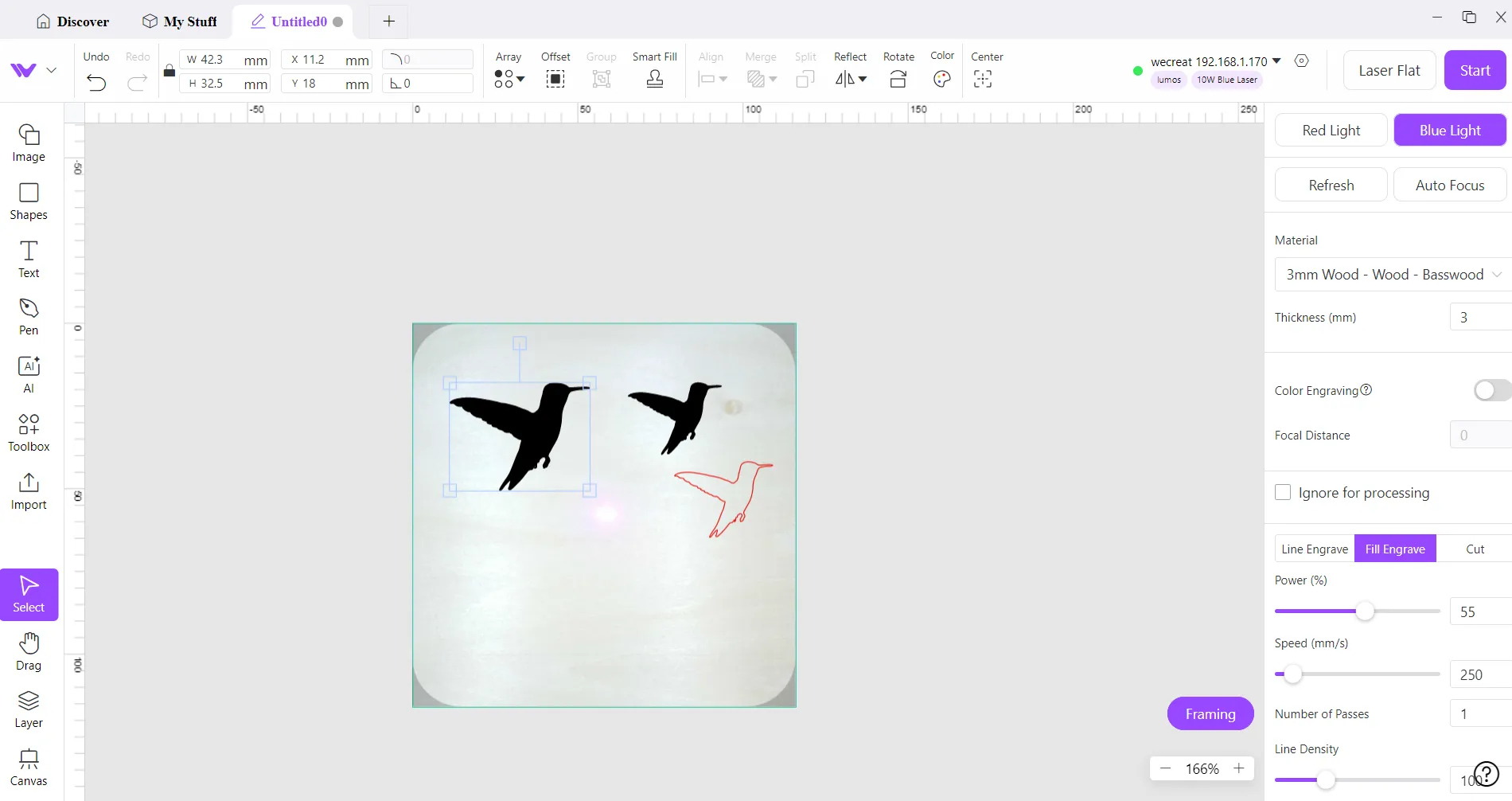Zoom out with the minus icon

tap(1166, 768)
